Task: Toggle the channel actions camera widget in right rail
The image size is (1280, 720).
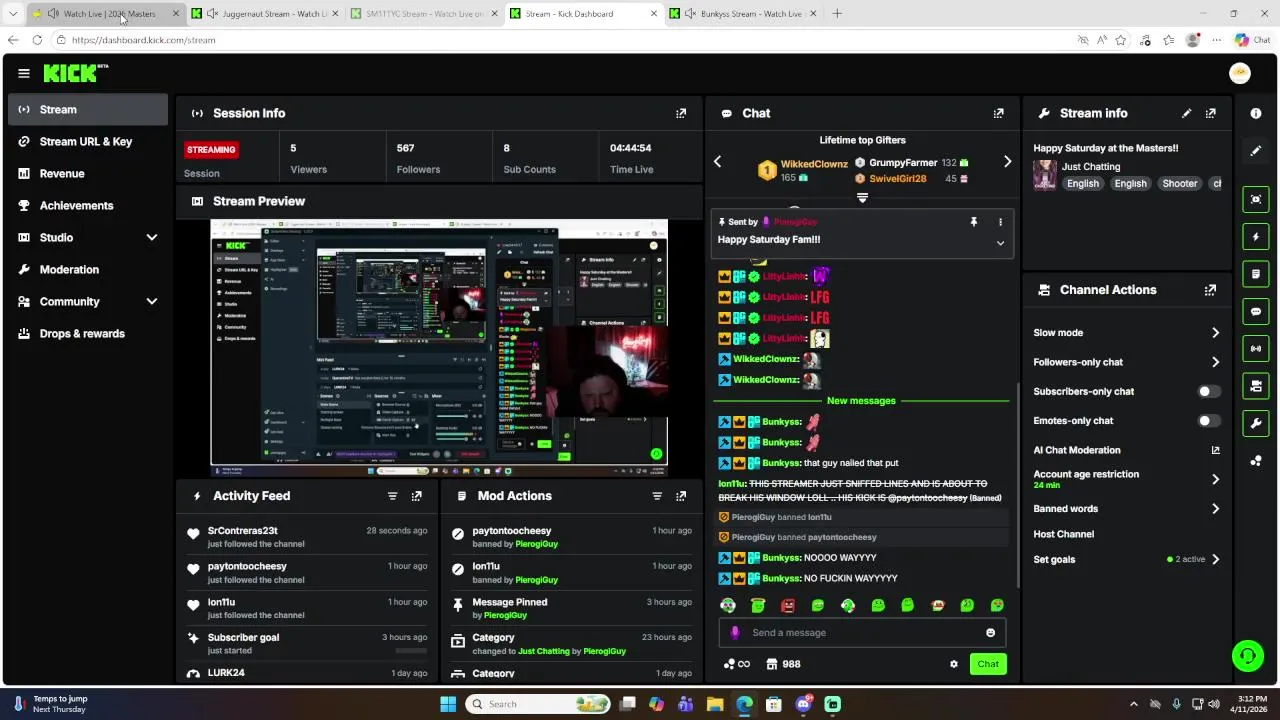Action: (1256, 386)
